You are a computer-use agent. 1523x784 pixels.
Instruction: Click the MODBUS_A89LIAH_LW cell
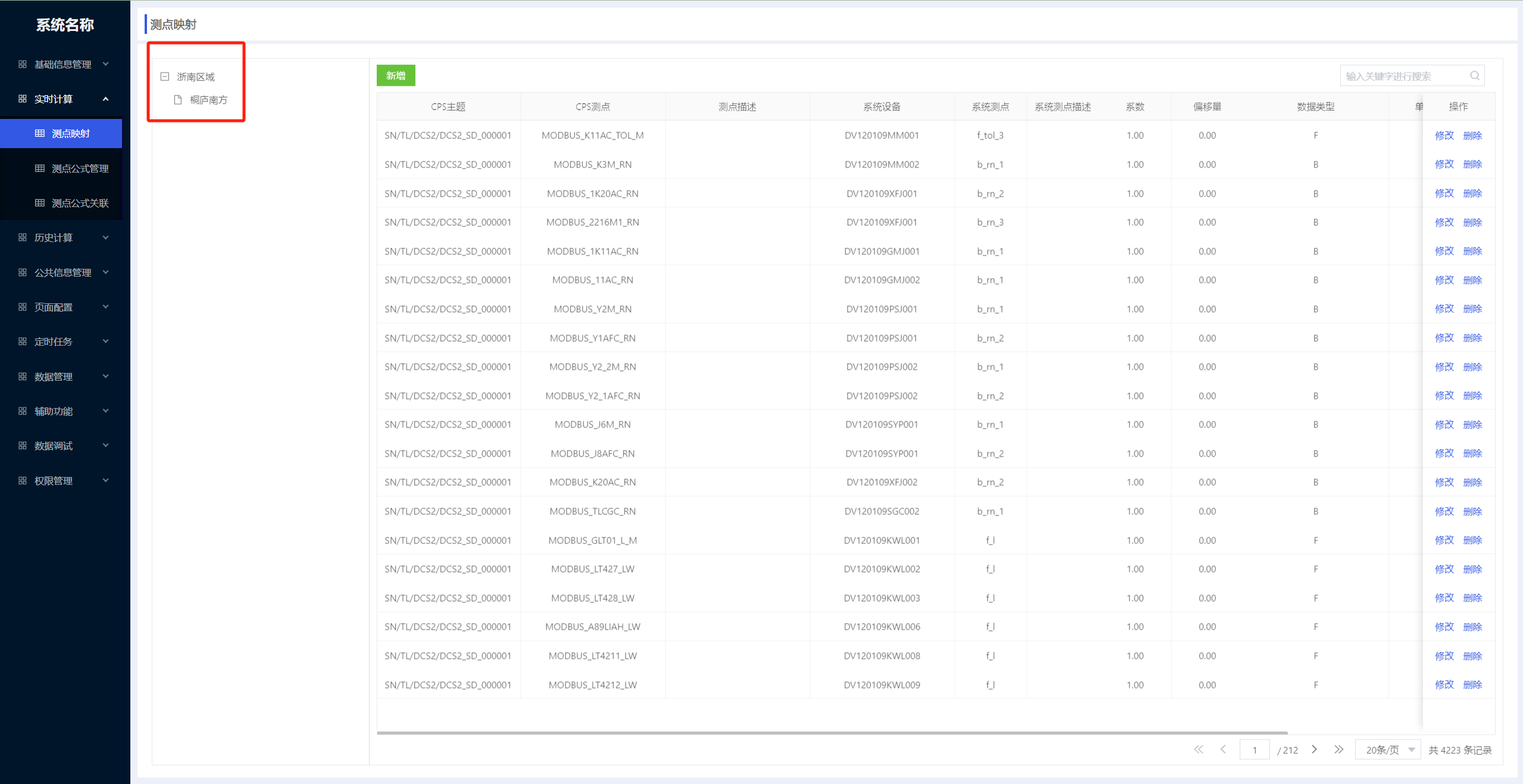tap(593, 627)
